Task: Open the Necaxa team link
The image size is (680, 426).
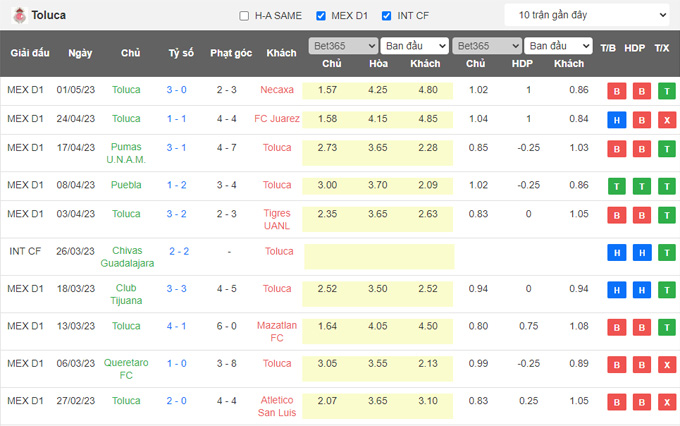Action: [x=277, y=90]
